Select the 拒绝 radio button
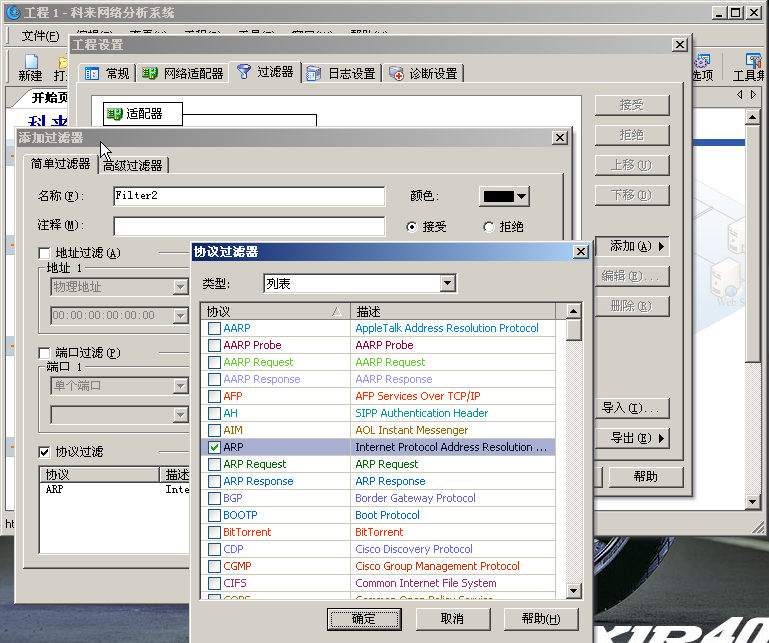 point(489,227)
